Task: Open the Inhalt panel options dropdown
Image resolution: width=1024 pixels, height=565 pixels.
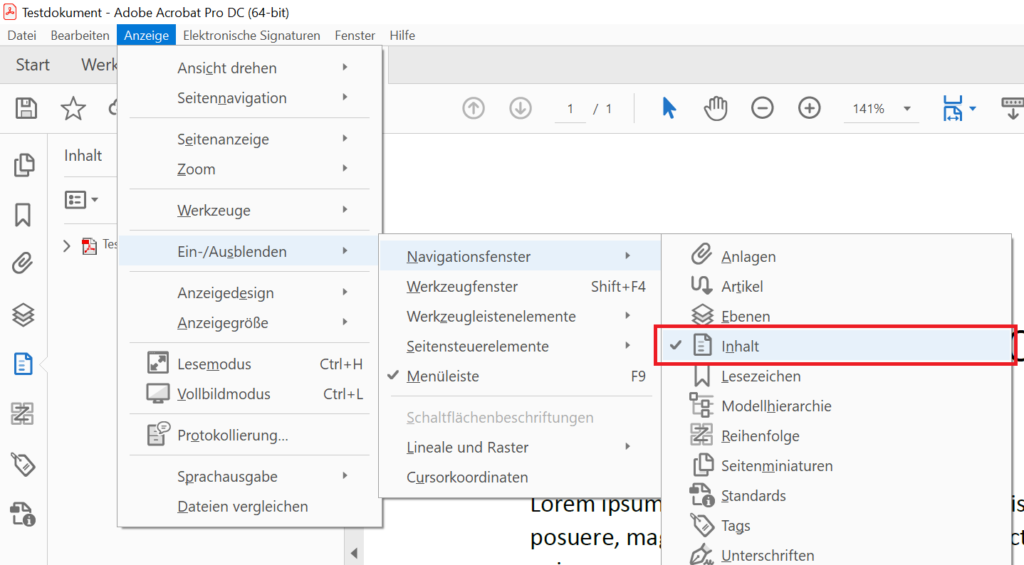Action: pyautogui.click(x=82, y=200)
